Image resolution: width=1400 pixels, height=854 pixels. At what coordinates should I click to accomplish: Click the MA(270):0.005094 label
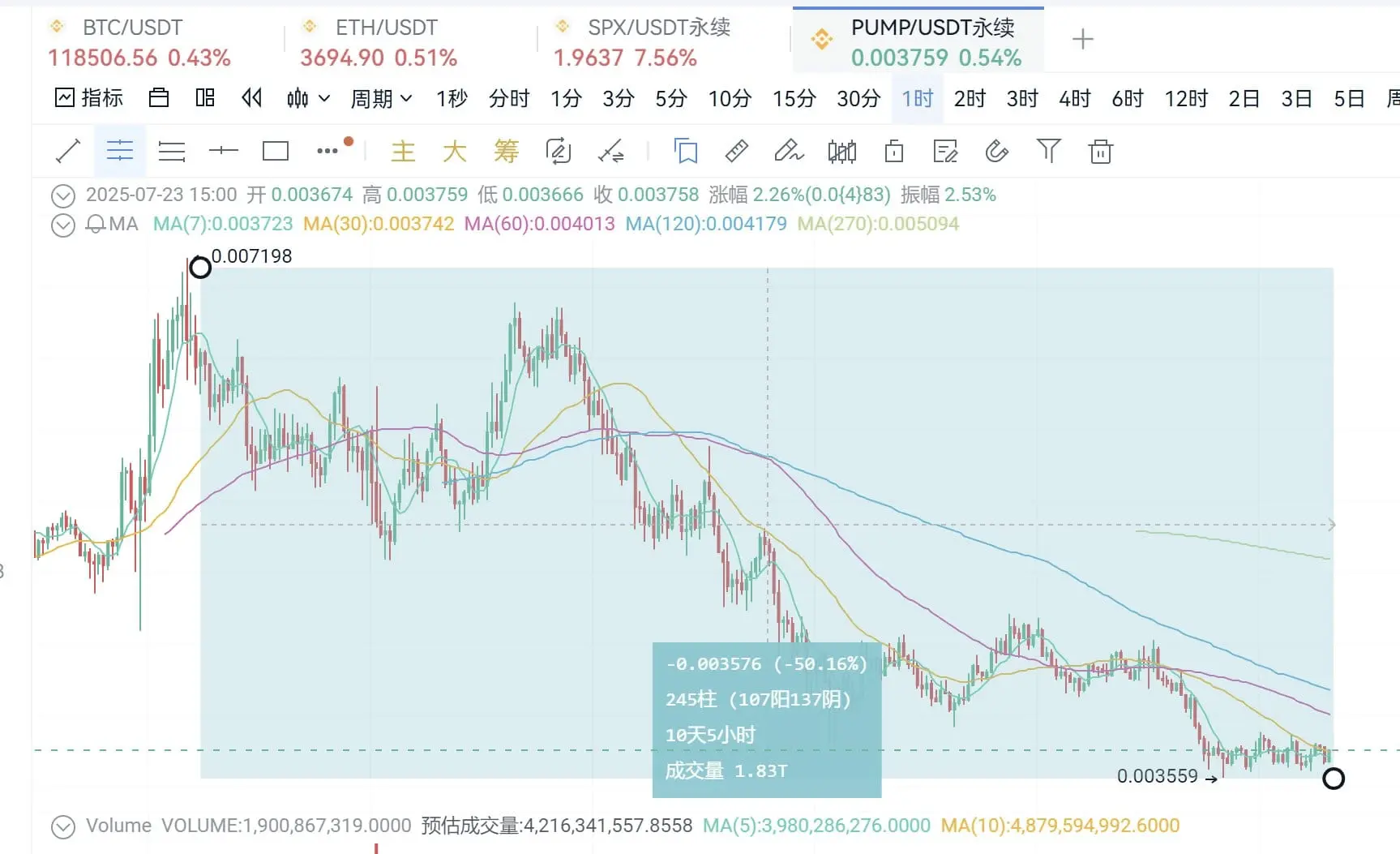(x=878, y=224)
